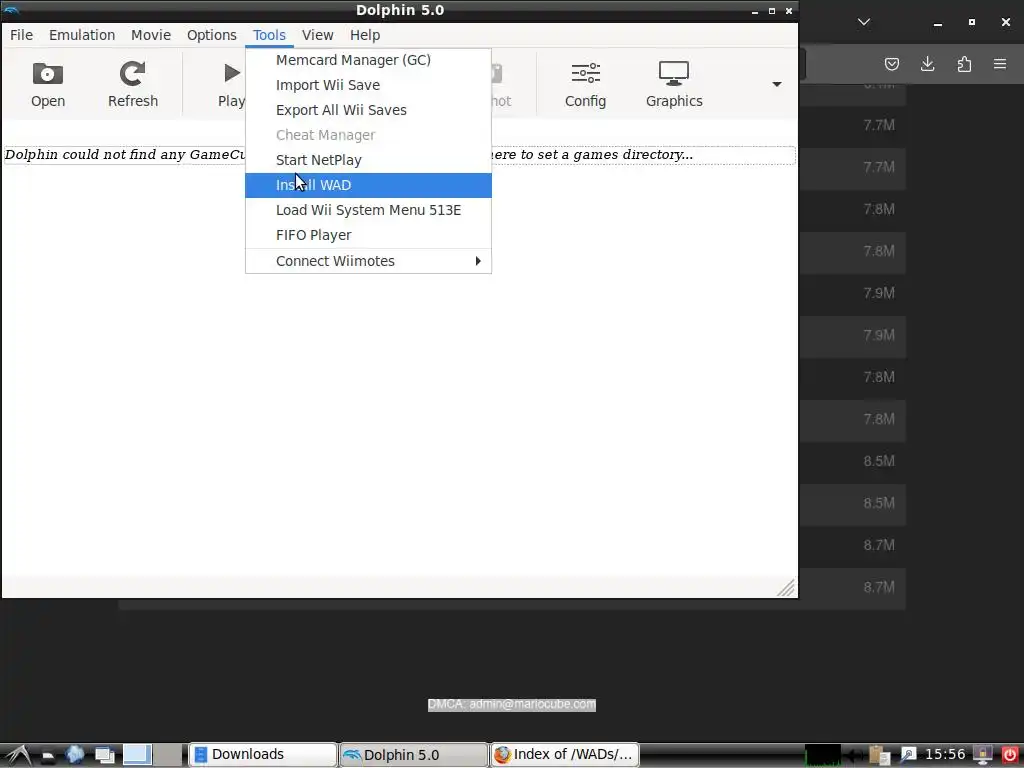Image resolution: width=1024 pixels, height=768 pixels.
Task: Click the clipboard tray icon
Action: coord(879,755)
